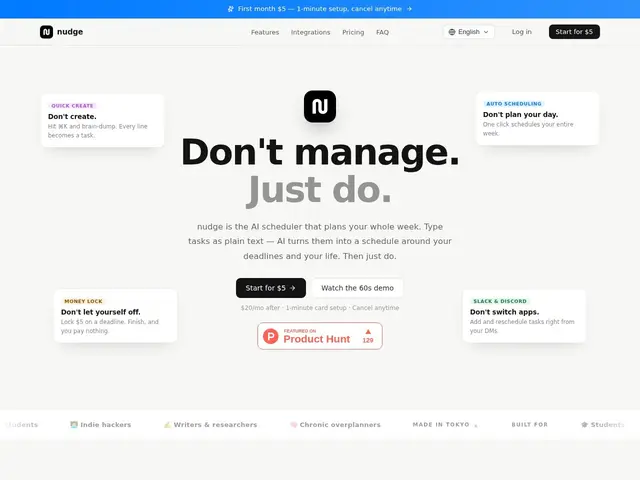
Task: Click the chevron next to English
Action: coord(486,32)
